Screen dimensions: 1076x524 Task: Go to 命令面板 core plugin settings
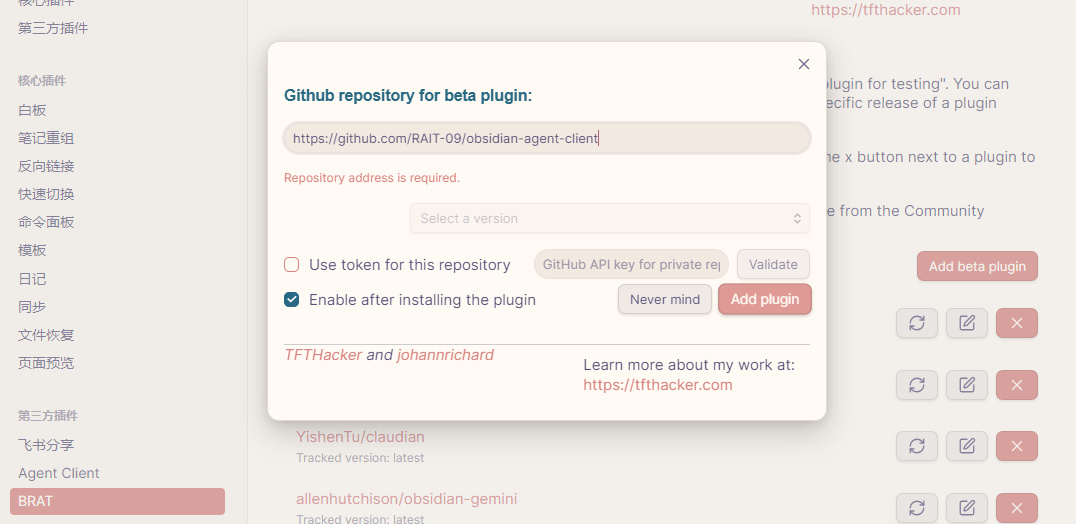click(x=46, y=222)
